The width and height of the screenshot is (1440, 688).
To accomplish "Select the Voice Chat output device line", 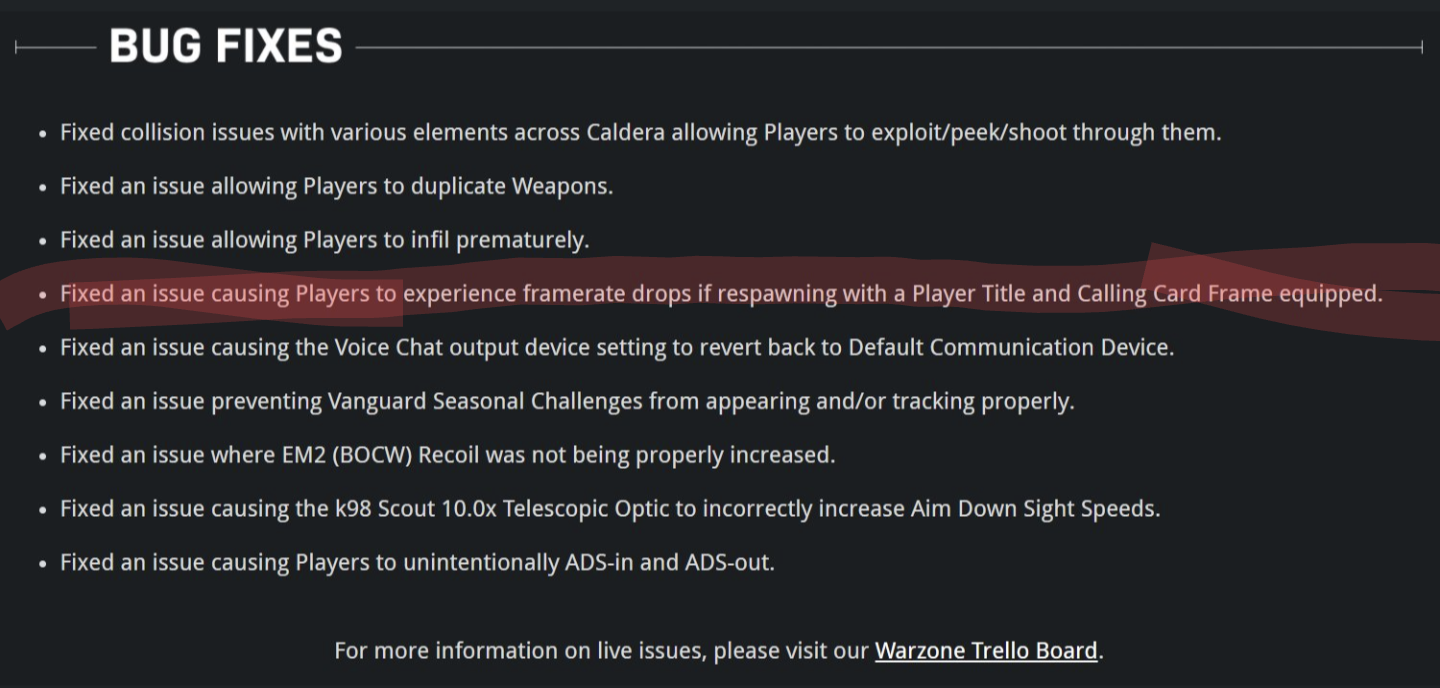I will pyautogui.click(x=617, y=348).
